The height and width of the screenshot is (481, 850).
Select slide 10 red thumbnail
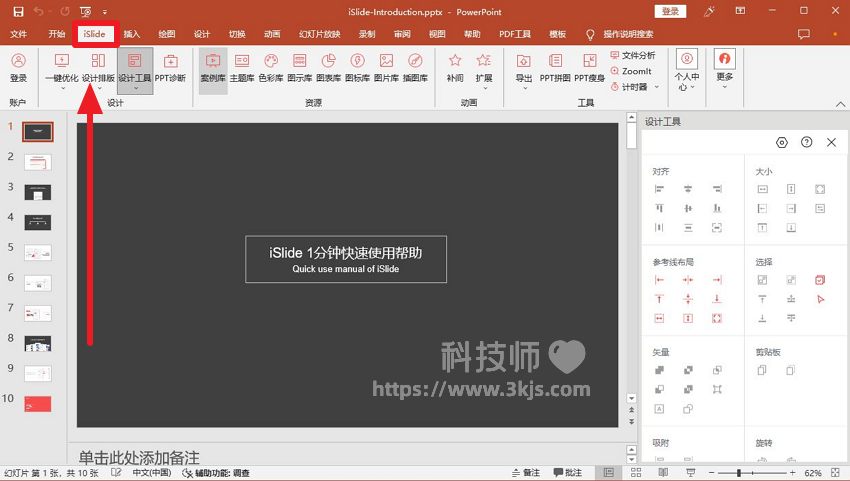[x=38, y=404]
